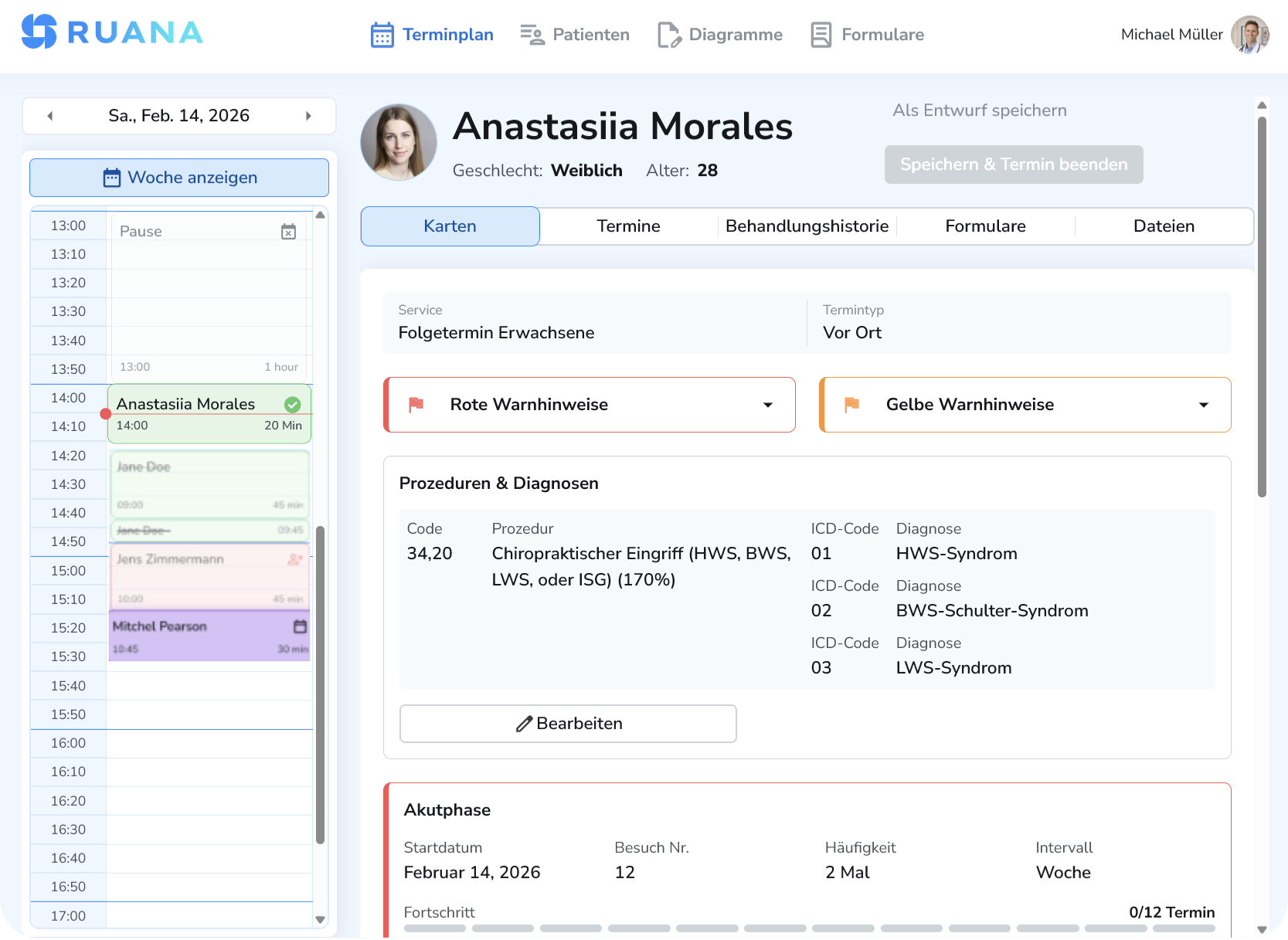Click the Als Entwurf speichern link

(x=979, y=110)
